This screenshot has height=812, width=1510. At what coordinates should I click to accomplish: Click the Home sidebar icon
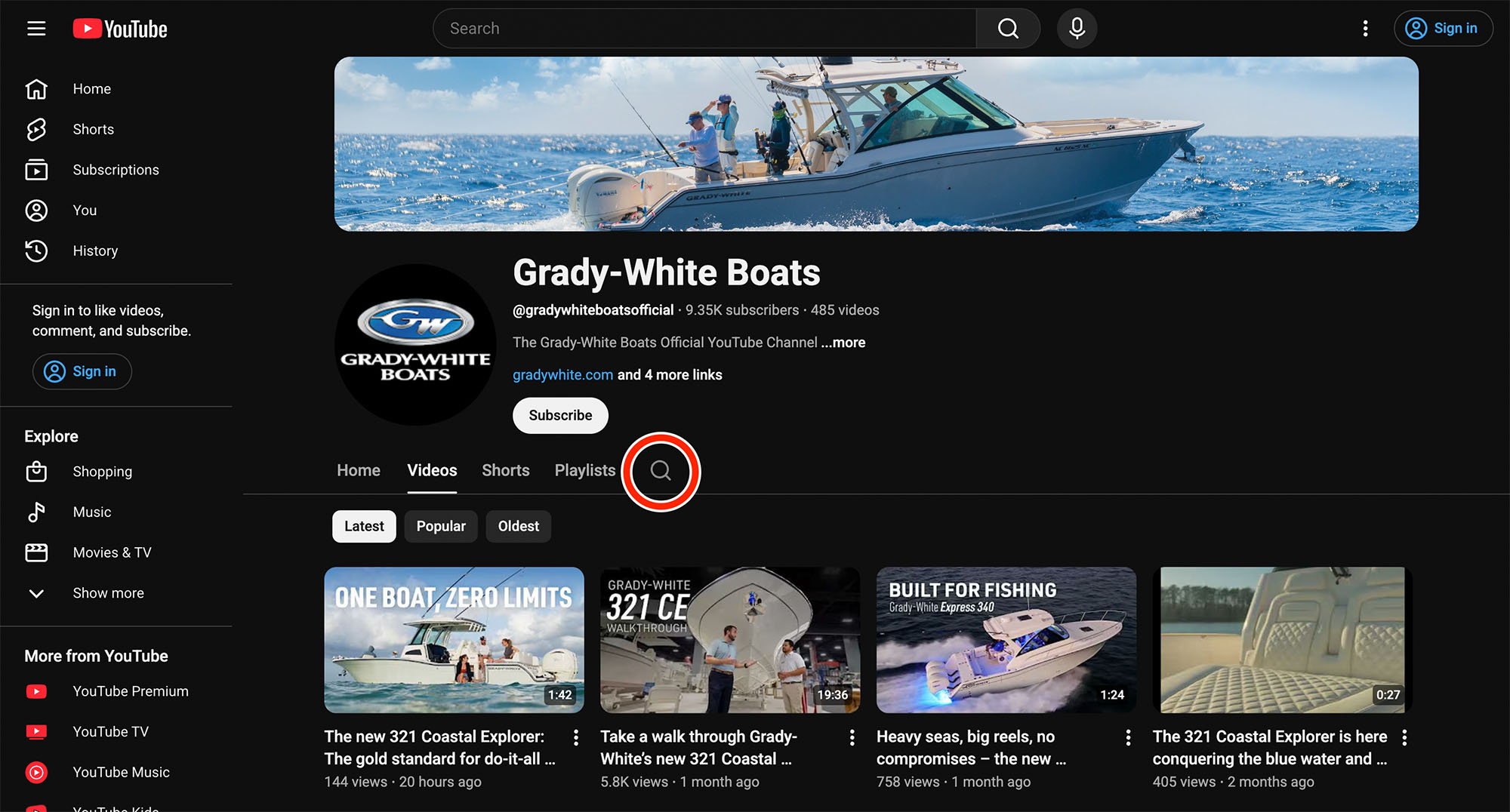point(36,89)
